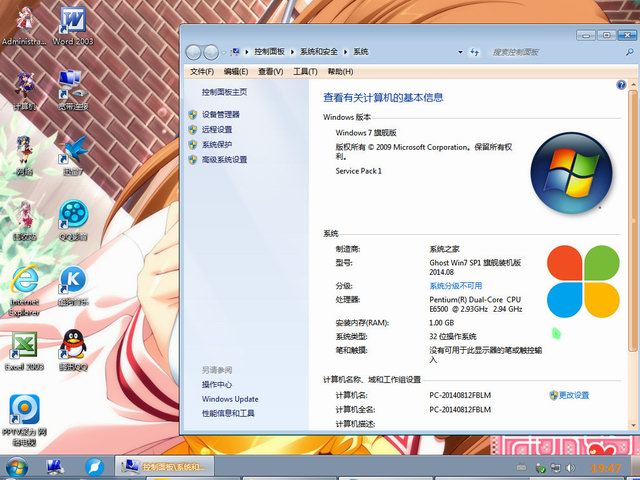Open the blue Help question mark icon
Viewport: 640px width, 480px height.
pyautogui.click(x=621, y=85)
